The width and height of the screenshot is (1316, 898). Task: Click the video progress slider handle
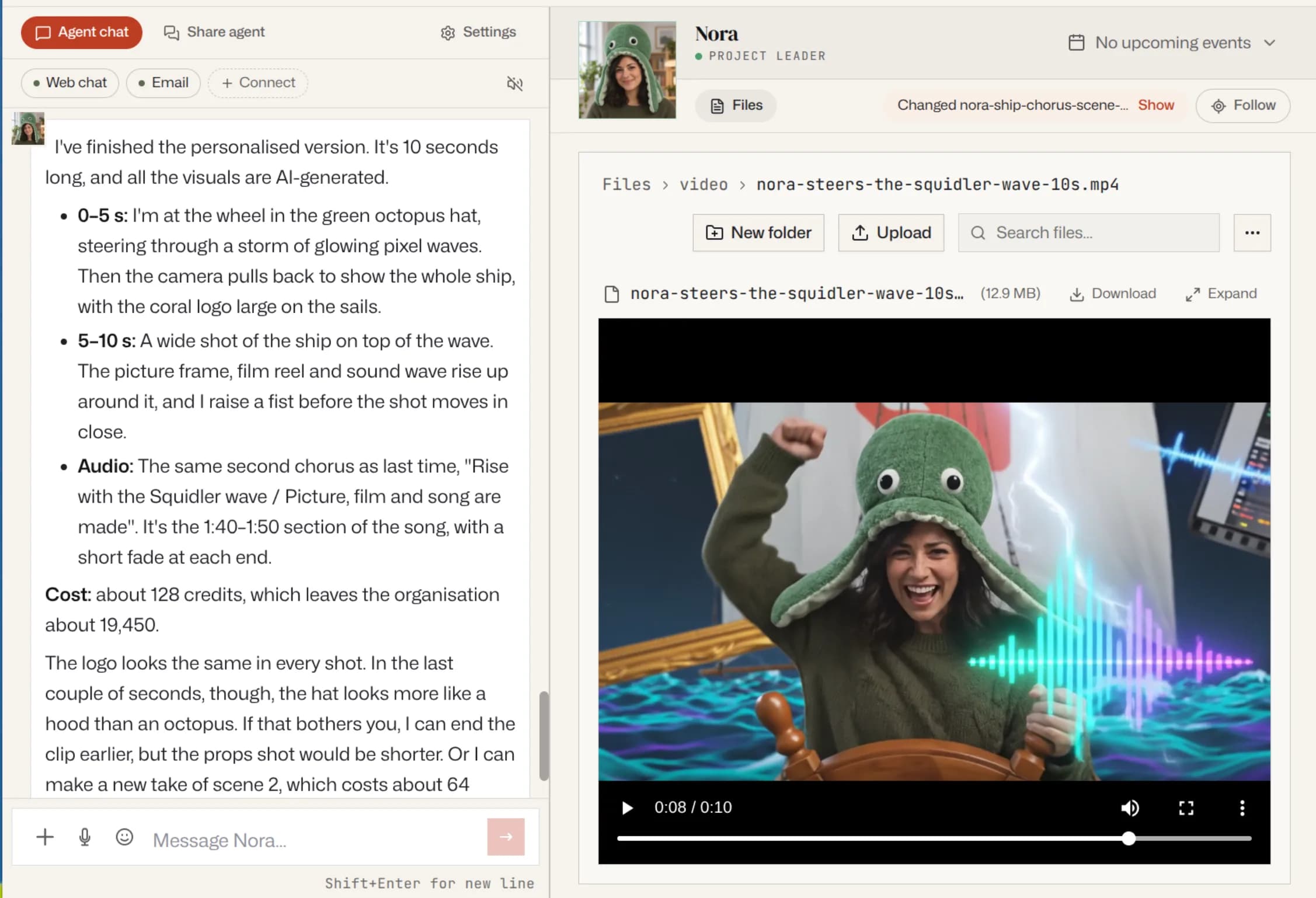1129,838
